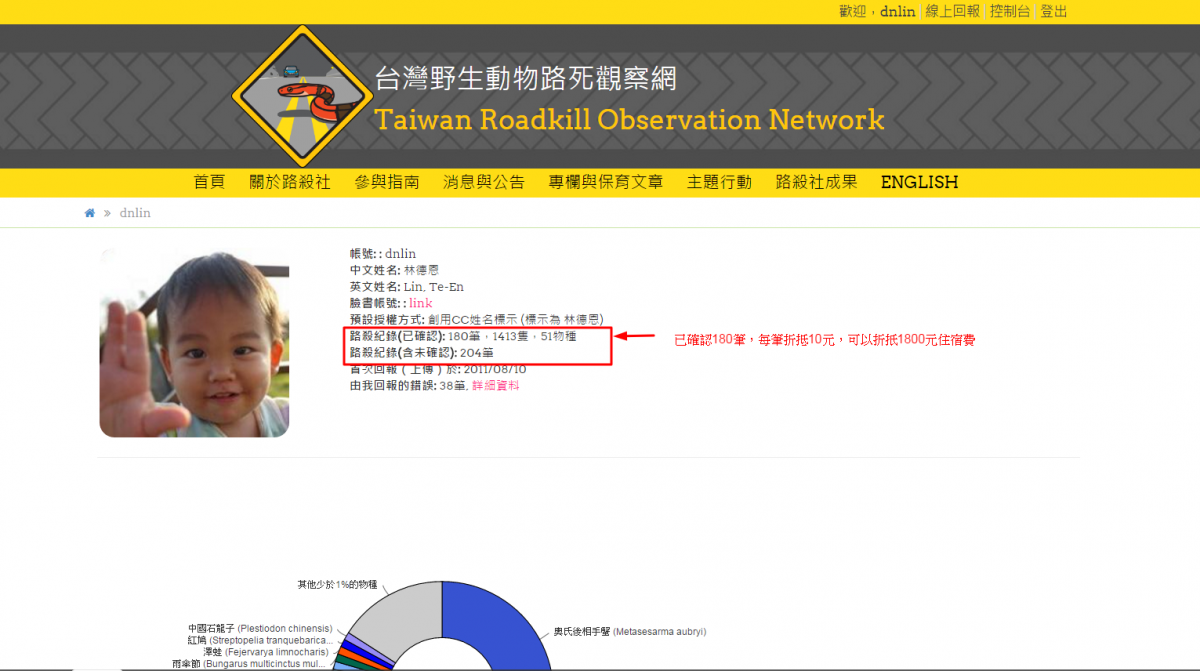Go to 消息與公告 menu item

(484, 182)
